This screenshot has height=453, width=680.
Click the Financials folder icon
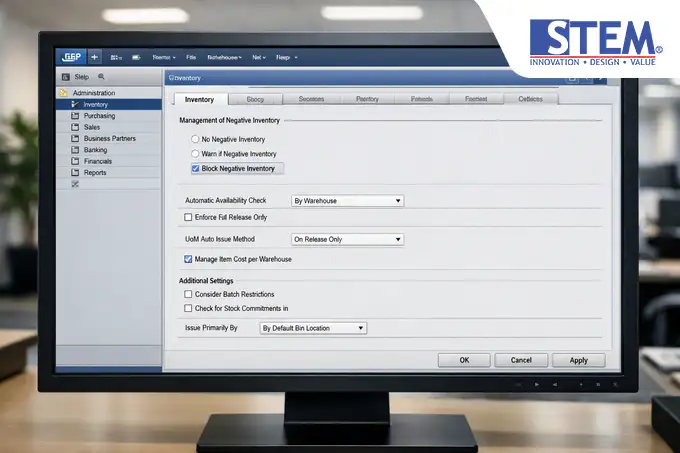point(75,161)
